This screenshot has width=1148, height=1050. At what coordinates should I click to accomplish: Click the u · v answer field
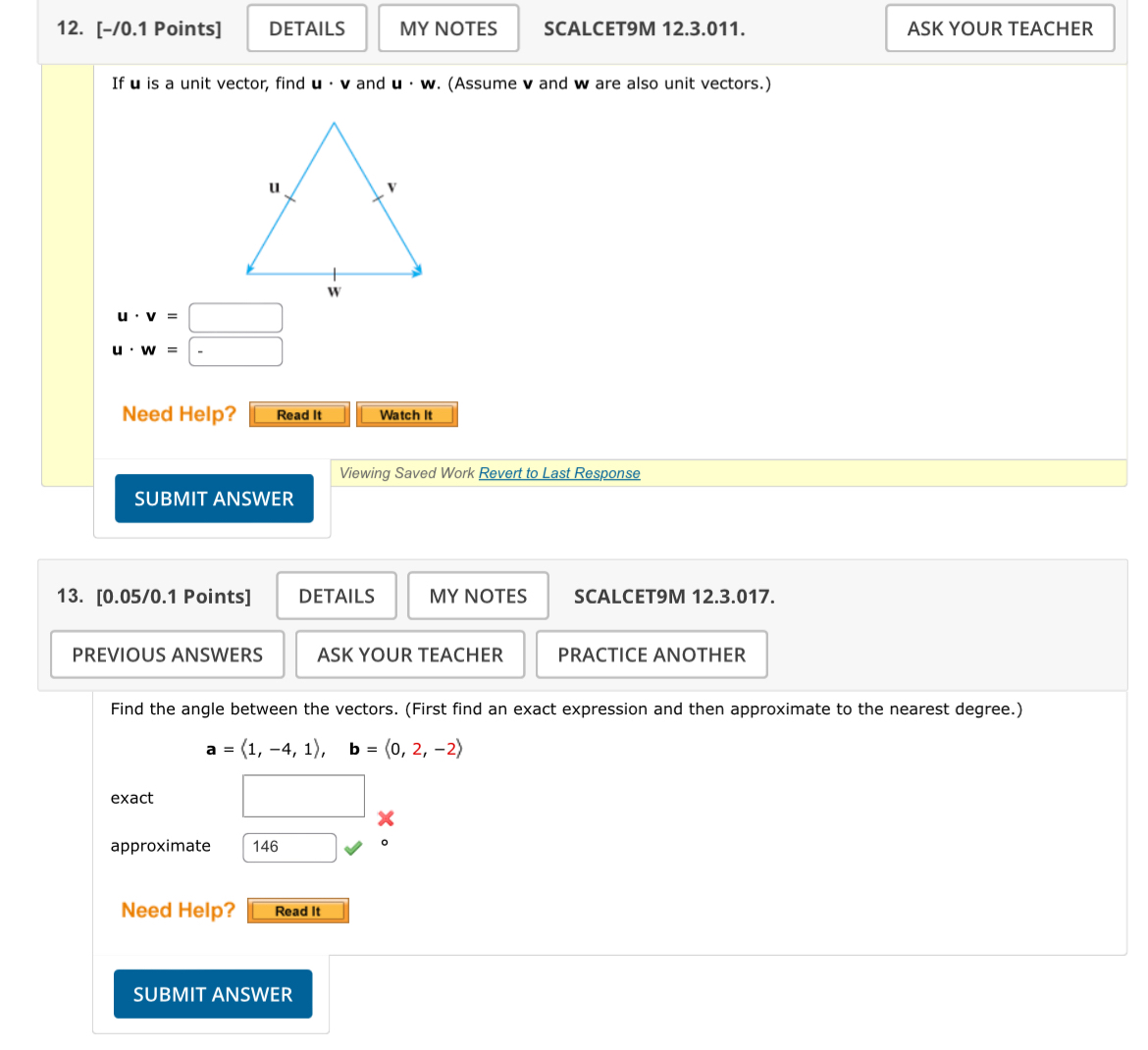coord(235,317)
